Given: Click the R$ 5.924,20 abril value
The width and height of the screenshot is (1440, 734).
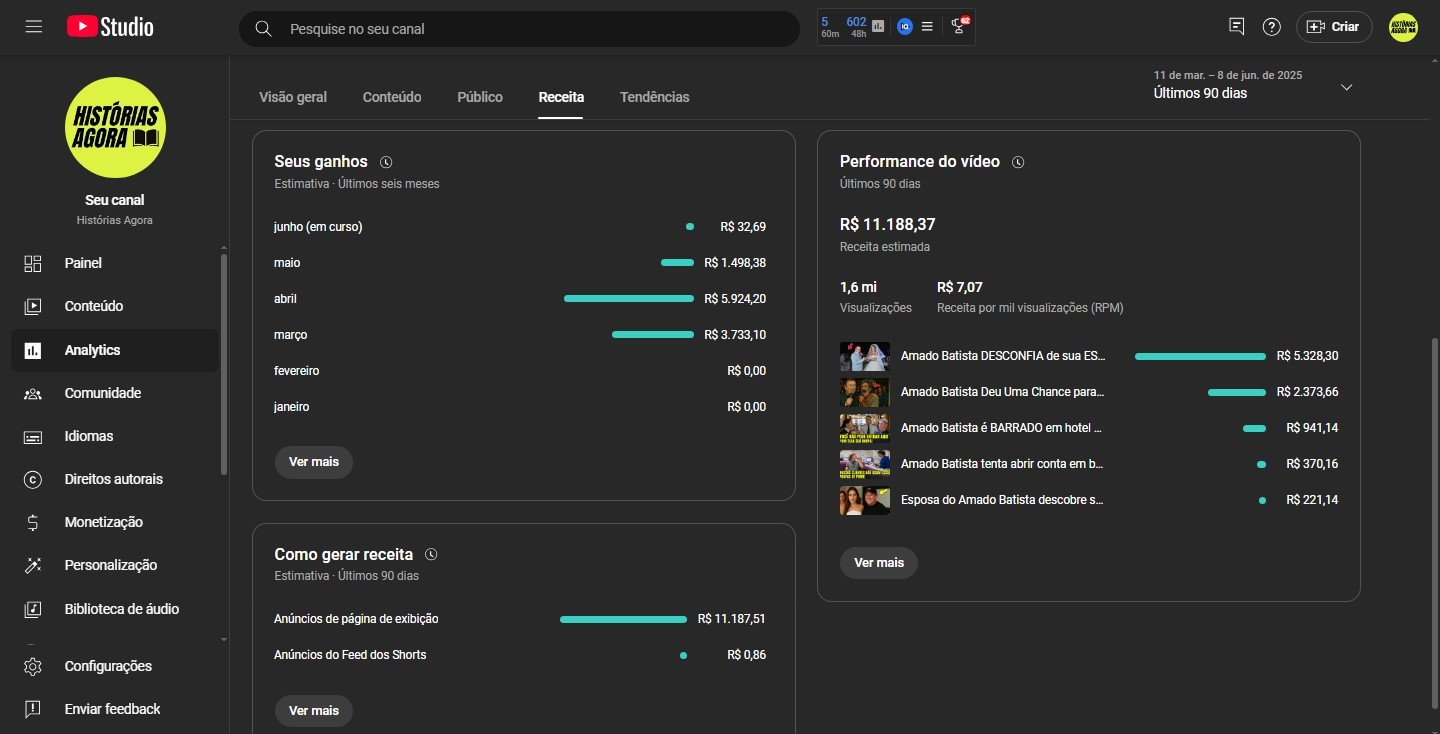Looking at the screenshot, I should [735, 299].
